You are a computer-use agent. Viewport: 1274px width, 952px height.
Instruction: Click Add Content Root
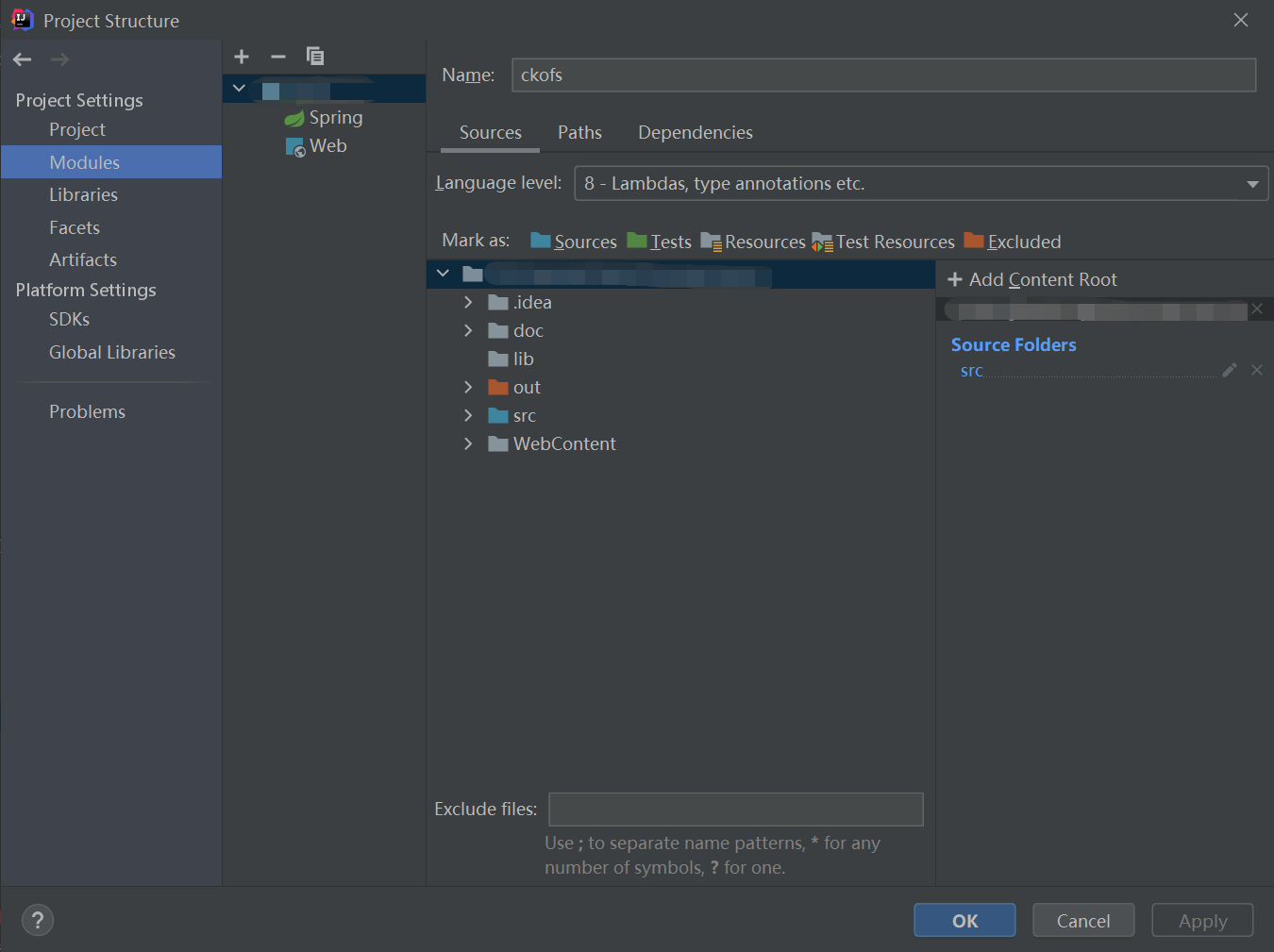pos(1031,280)
